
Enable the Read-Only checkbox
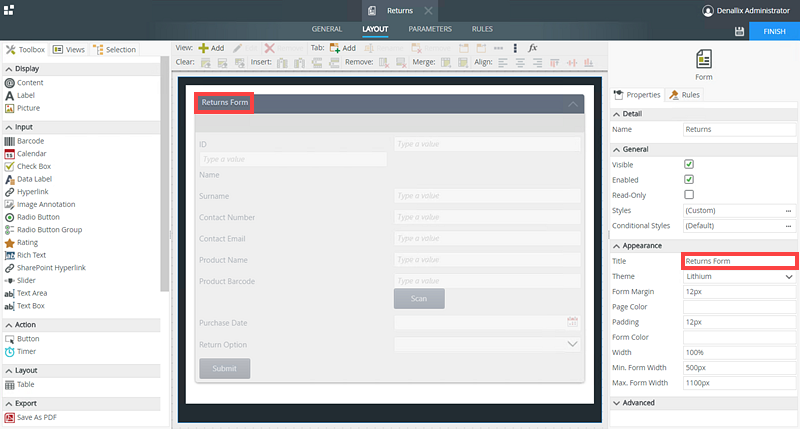tap(689, 194)
